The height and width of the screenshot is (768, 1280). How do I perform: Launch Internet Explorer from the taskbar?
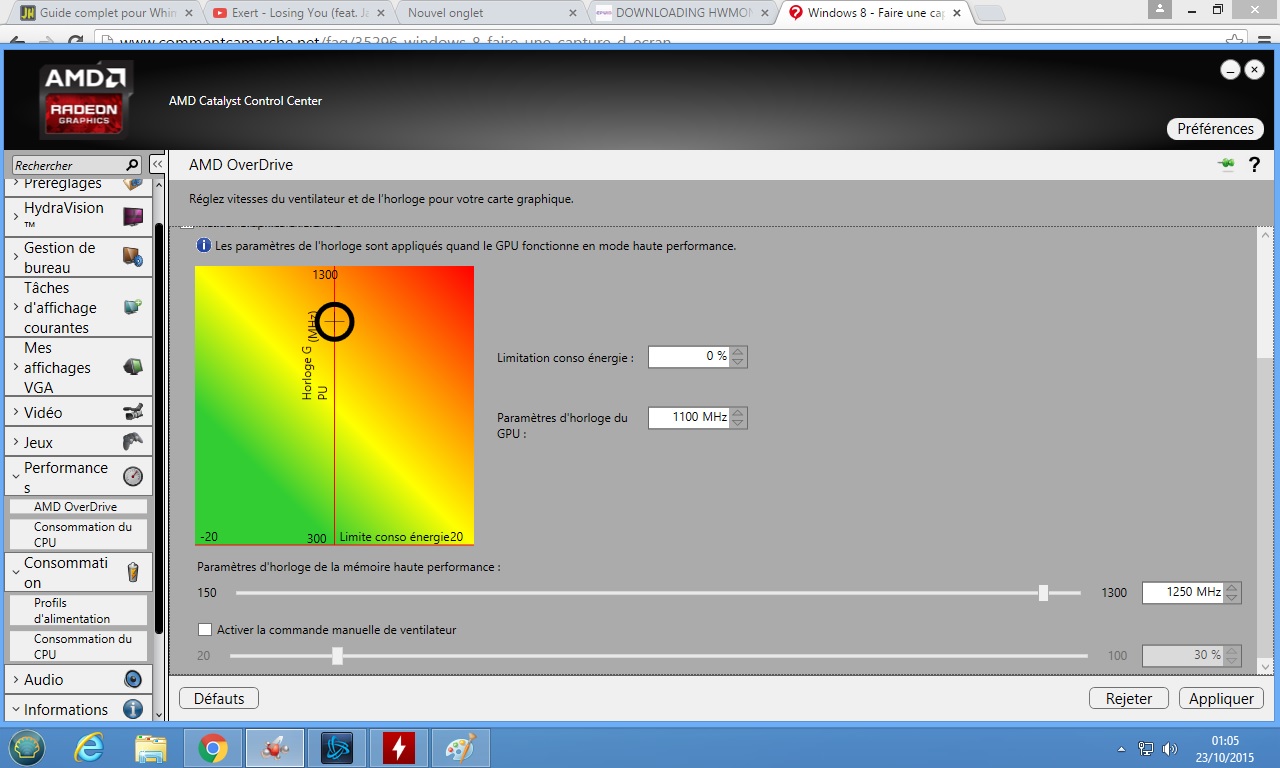tap(89, 747)
